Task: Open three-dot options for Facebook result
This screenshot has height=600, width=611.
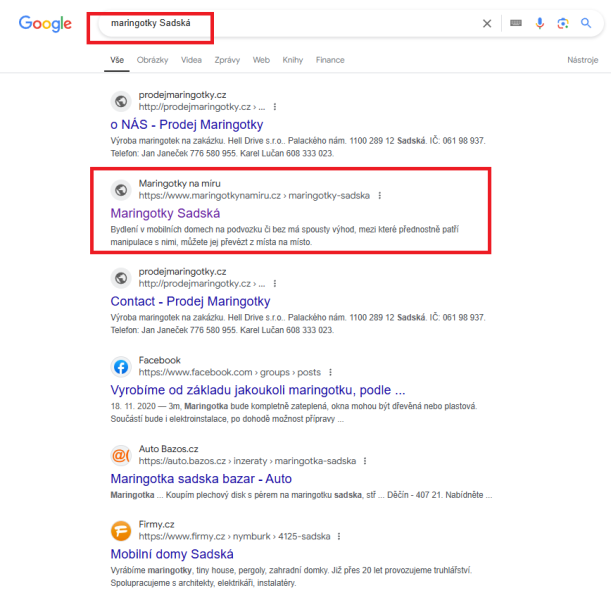Action: click(x=330, y=372)
